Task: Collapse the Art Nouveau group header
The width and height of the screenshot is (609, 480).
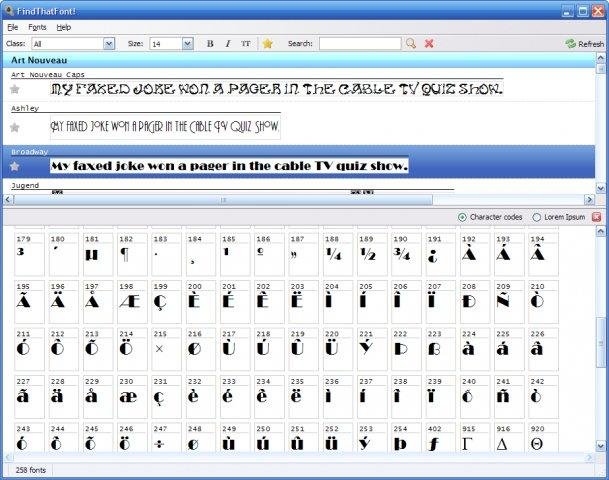Action: tap(298, 60)
